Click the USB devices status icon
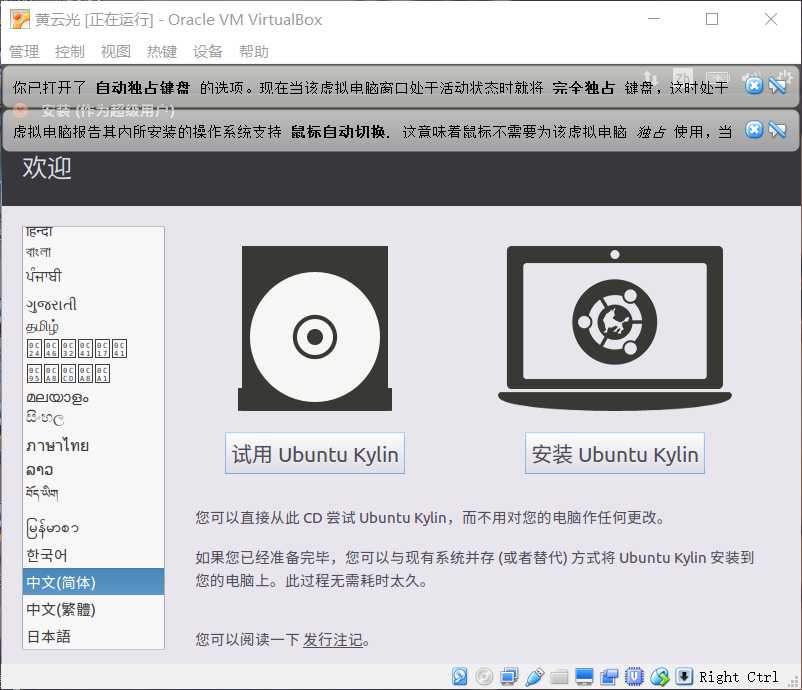Image resolution: width=802 pixels, height=690 pixels. (x=534, y=677)
